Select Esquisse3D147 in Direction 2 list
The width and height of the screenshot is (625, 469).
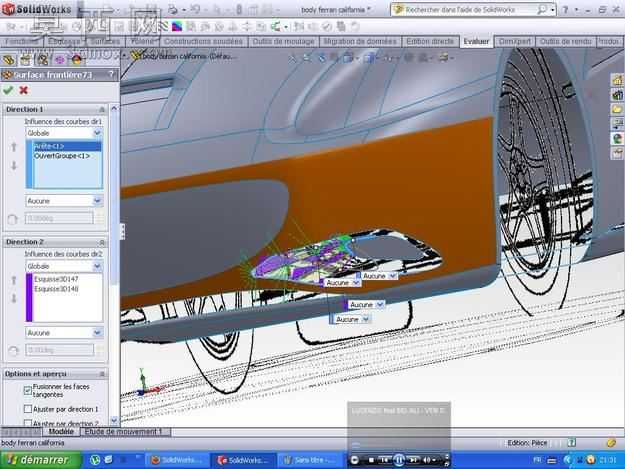67,279
